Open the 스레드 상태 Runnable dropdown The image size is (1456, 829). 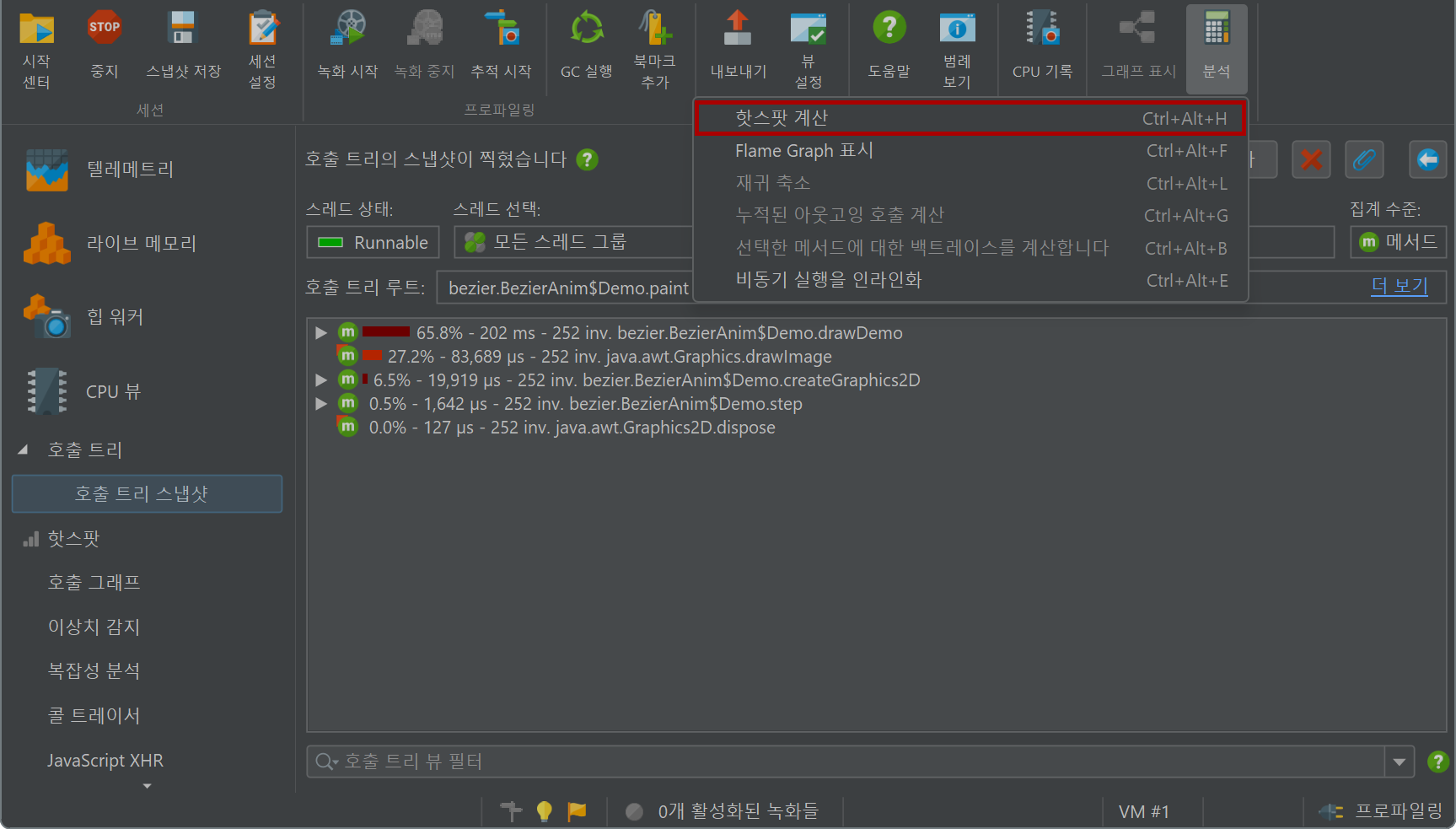click(x=373, y=243)
